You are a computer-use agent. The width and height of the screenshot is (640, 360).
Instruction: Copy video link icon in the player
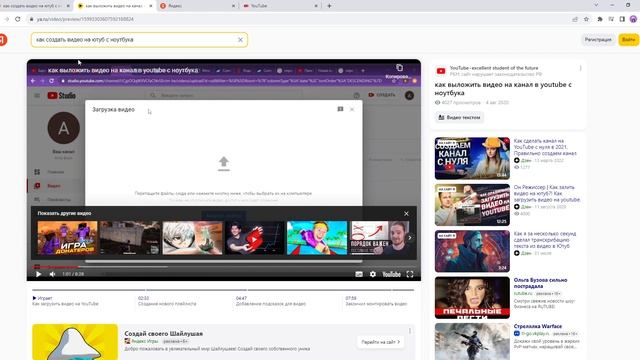(399, 67)
